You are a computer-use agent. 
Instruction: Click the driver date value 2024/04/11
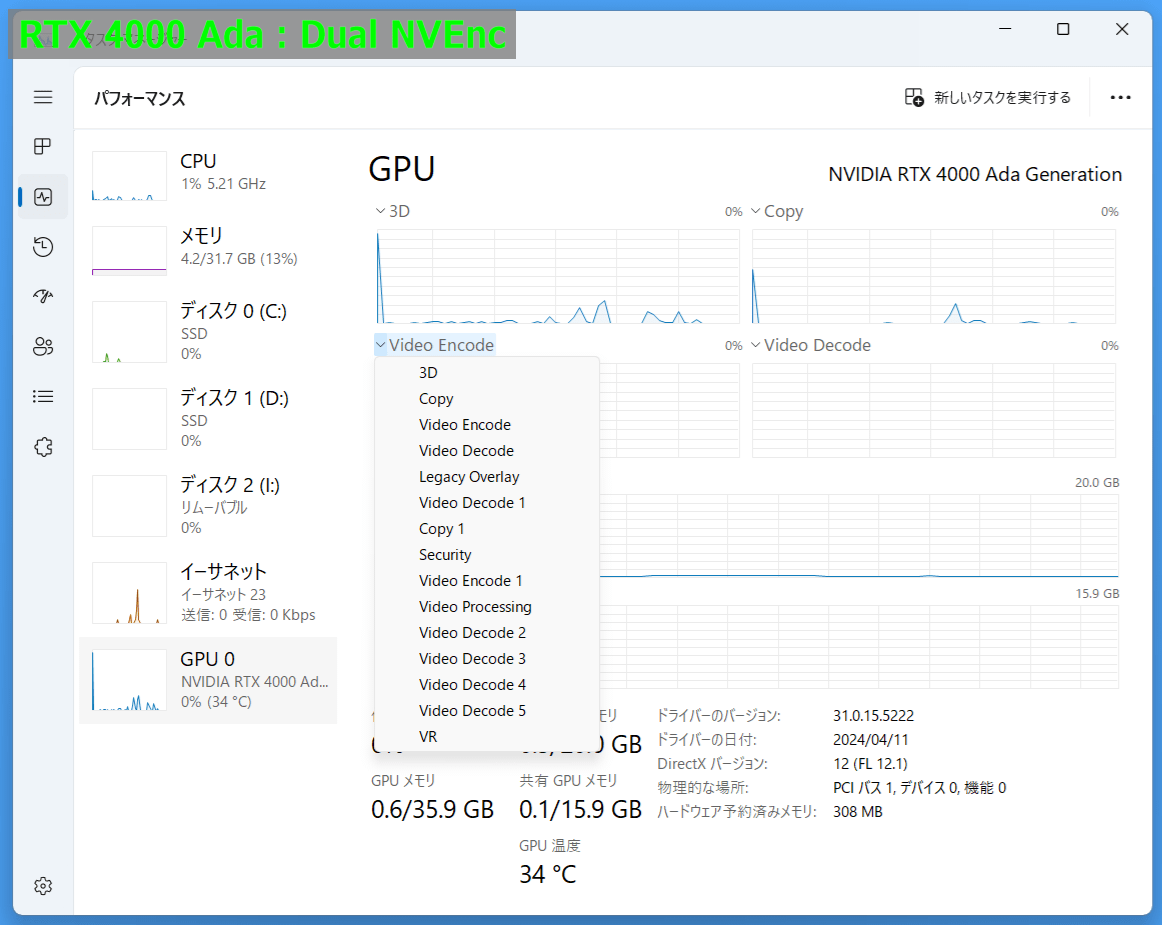pyautogui.click(x=870, y=740)
